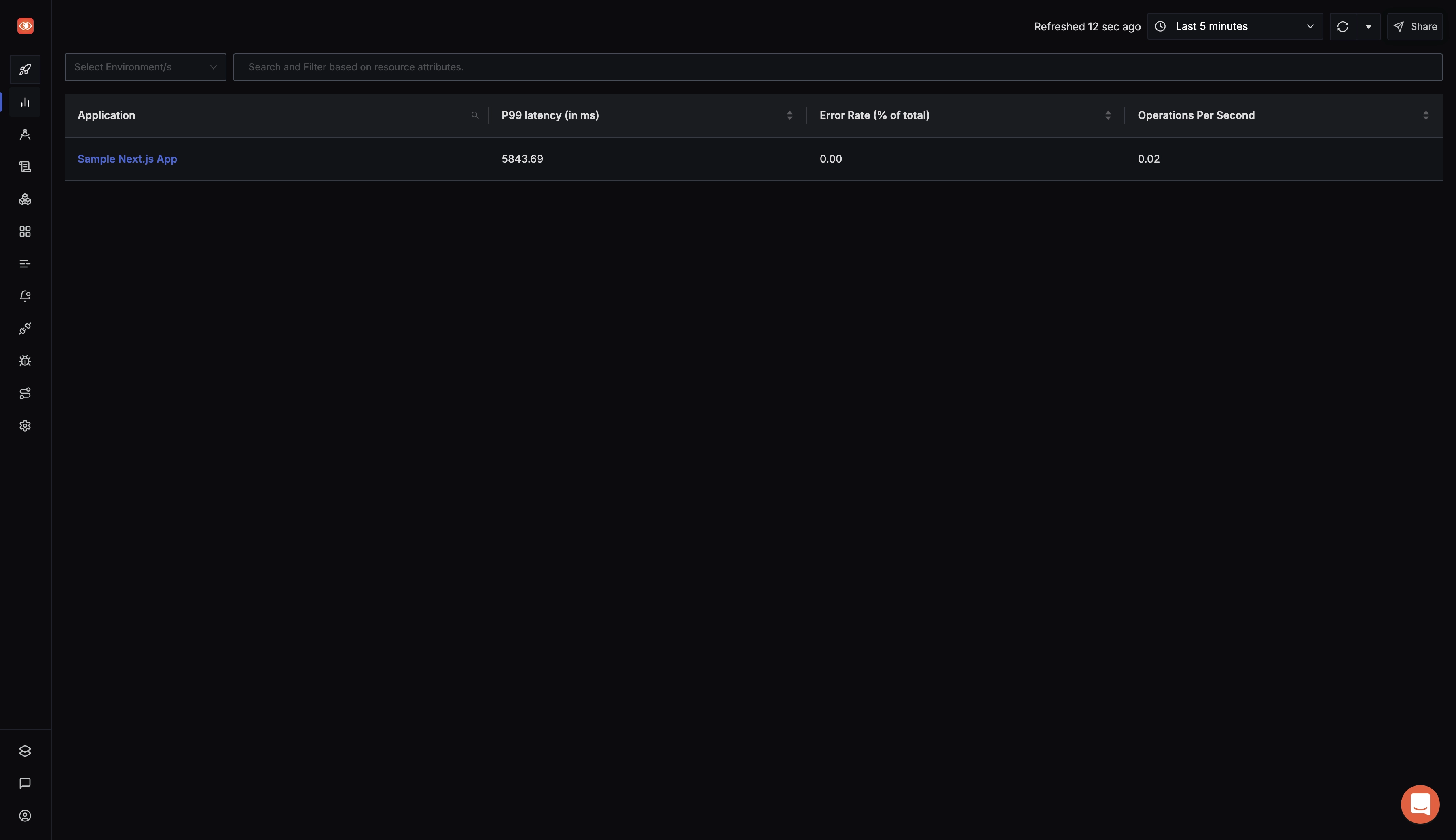Click the 5843.69 latency cell
This screenshot has width=1456, height=840.
523,159
